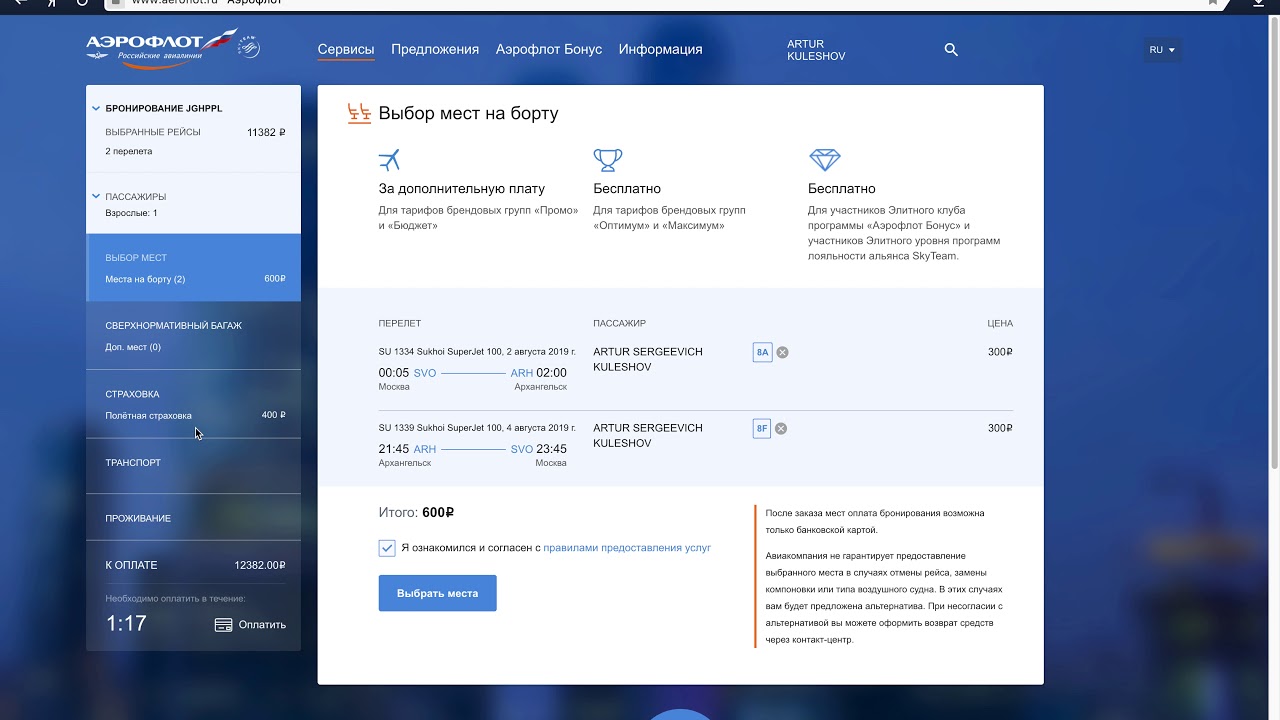Uncheck the service rules agreement checkbox

click(387, 548)
